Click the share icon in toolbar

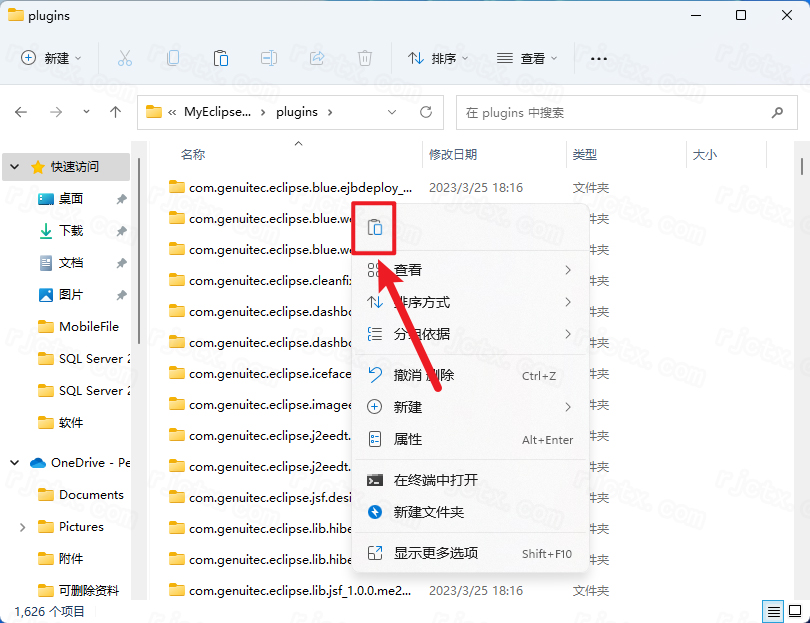coord(318,58)
